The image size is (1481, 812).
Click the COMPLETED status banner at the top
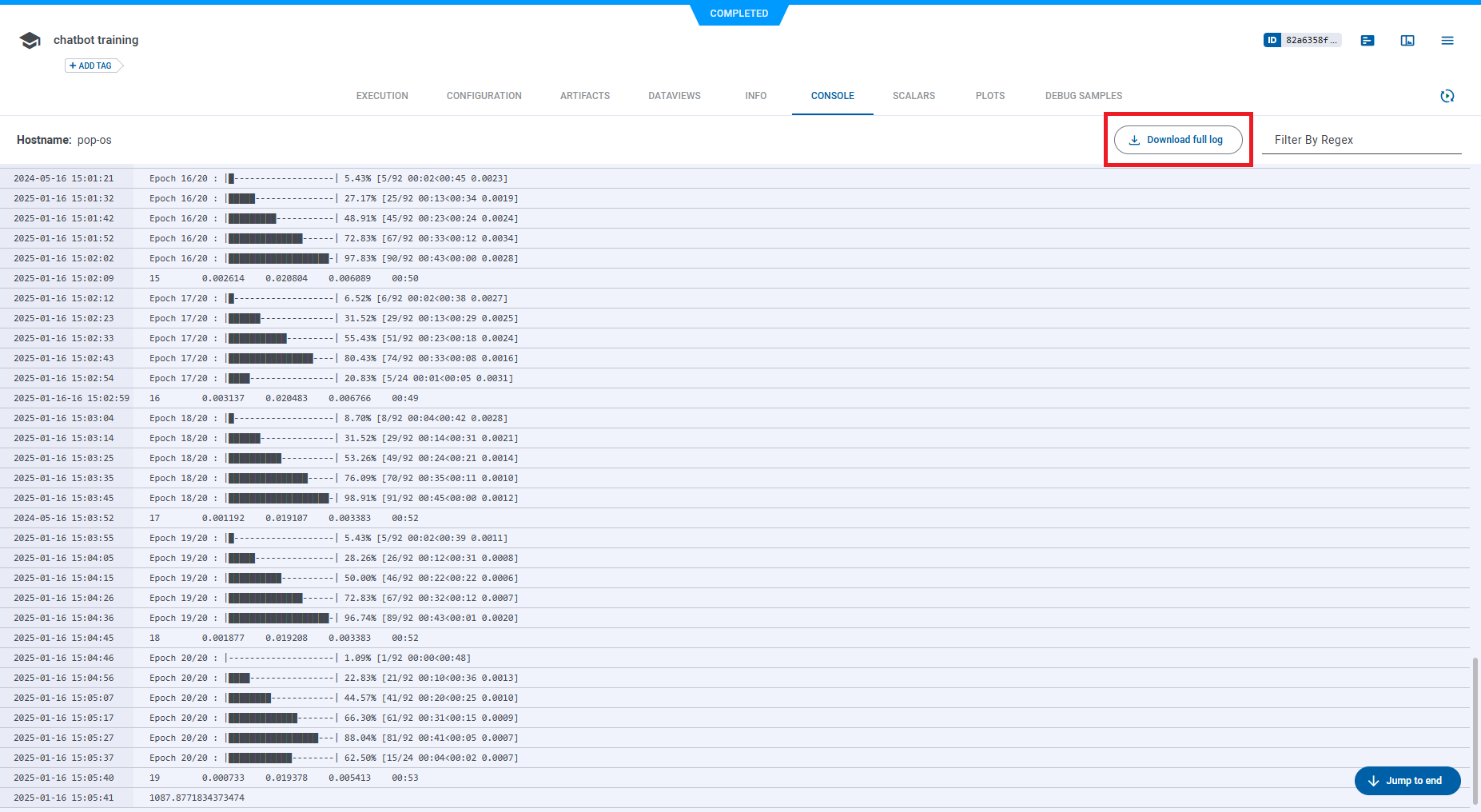pyautogui.click(x=738, y=14)
